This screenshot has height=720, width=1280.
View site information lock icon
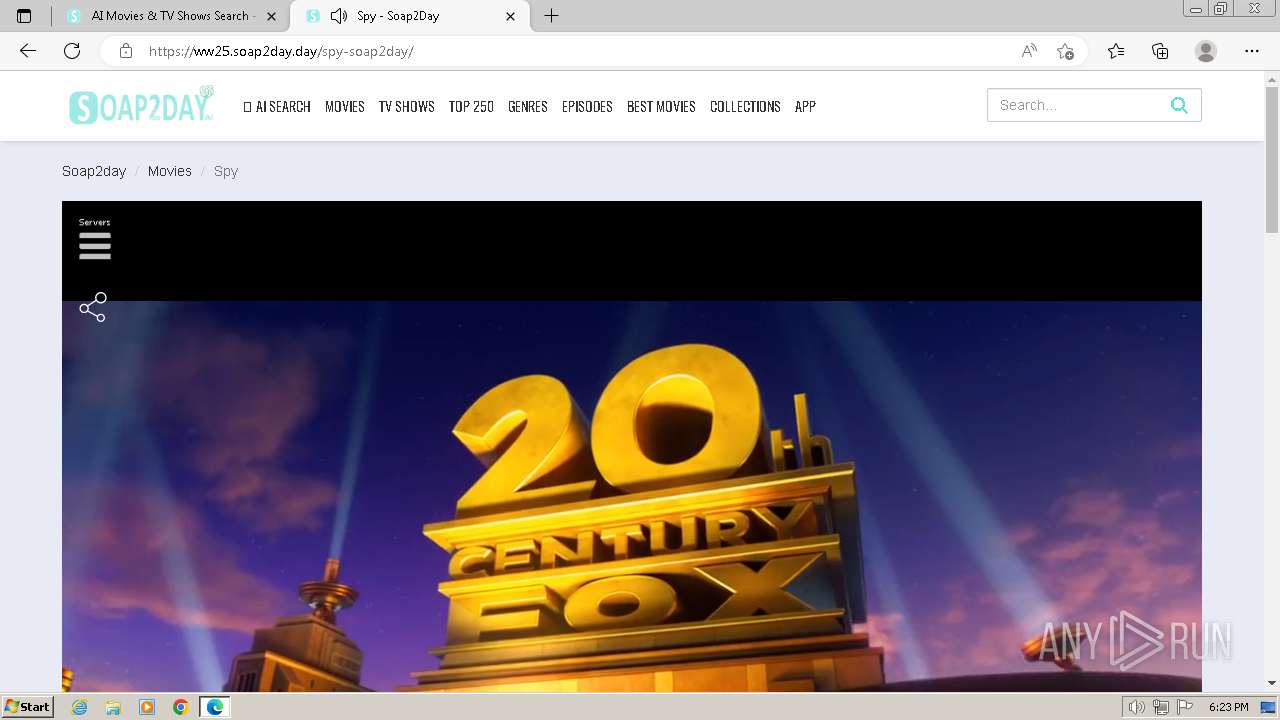pyautogui.click(x=125, y=51)
